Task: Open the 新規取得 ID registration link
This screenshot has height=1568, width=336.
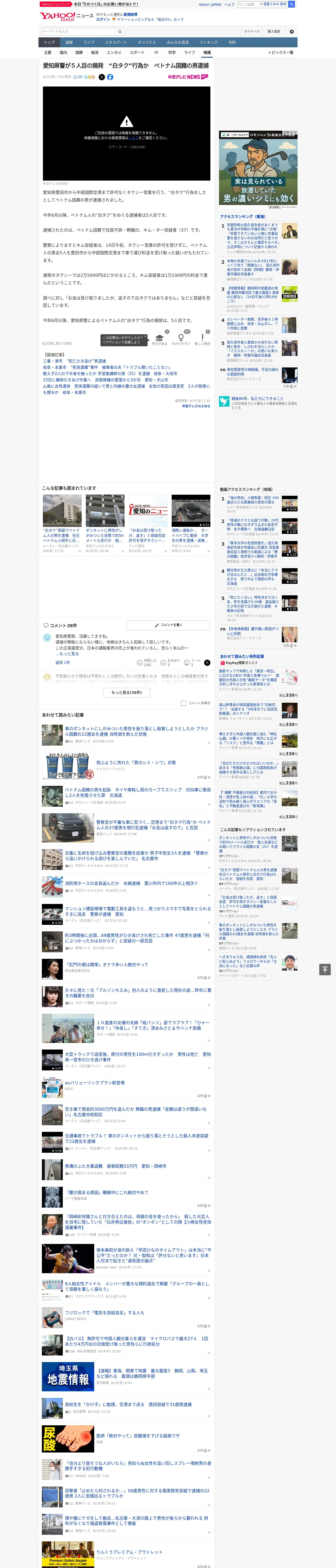Action: pyautogui.click(x=131, y=14)
